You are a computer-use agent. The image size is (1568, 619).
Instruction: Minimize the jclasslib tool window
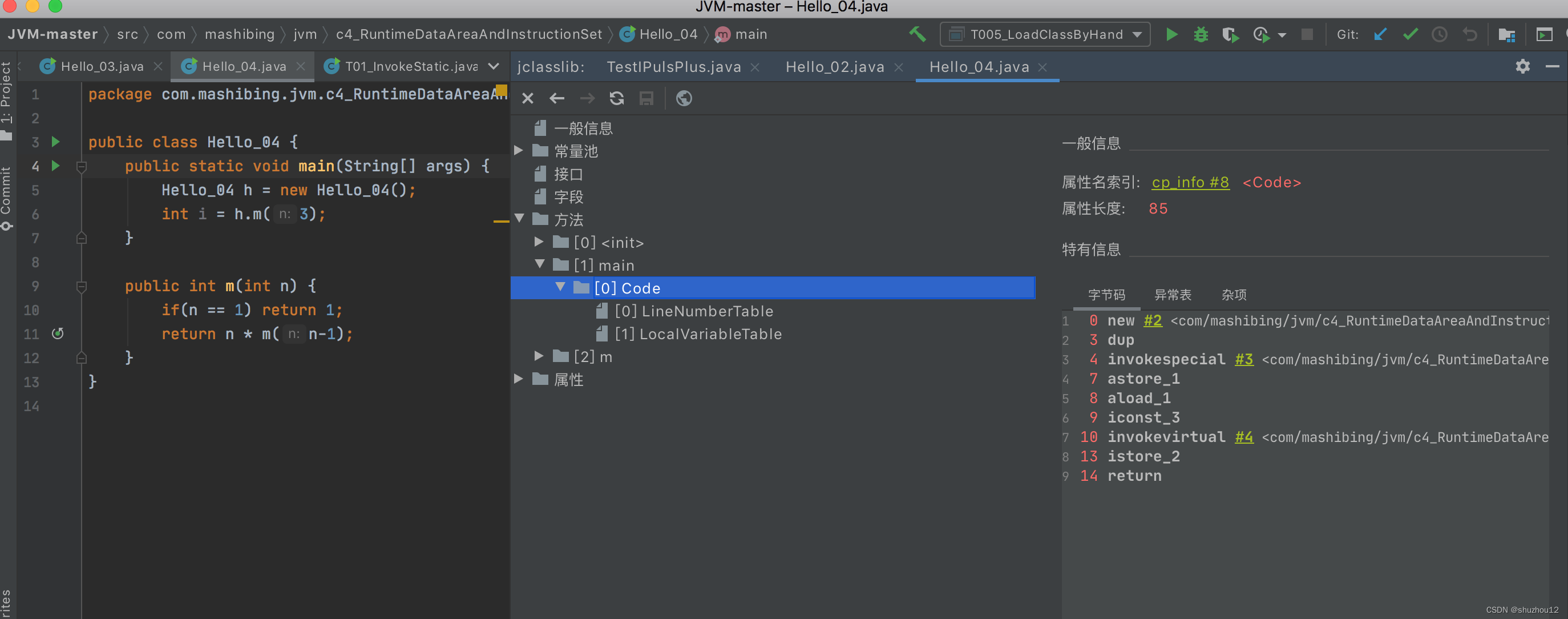tap(1553, 66)
